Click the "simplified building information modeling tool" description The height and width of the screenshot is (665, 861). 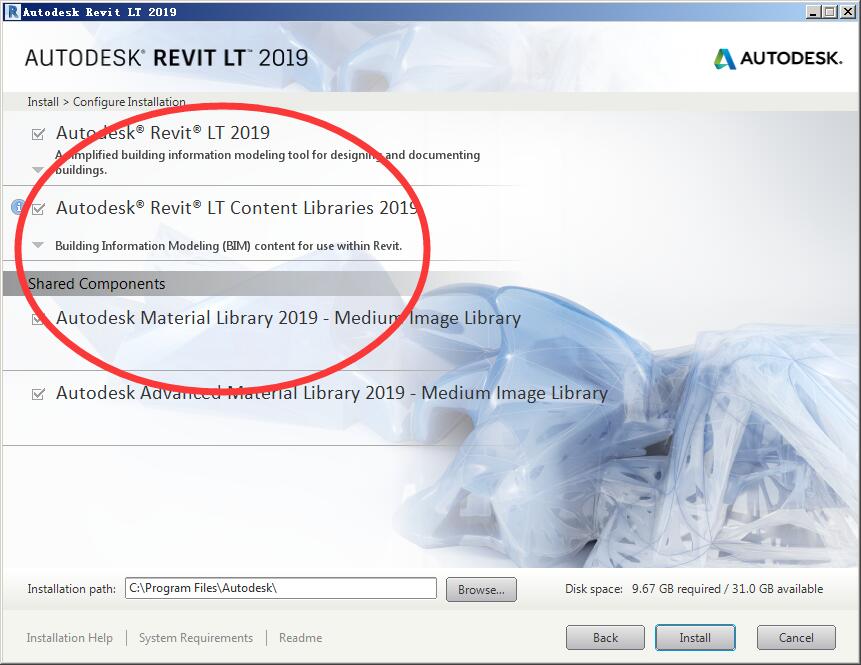click(x=267, y=162)
